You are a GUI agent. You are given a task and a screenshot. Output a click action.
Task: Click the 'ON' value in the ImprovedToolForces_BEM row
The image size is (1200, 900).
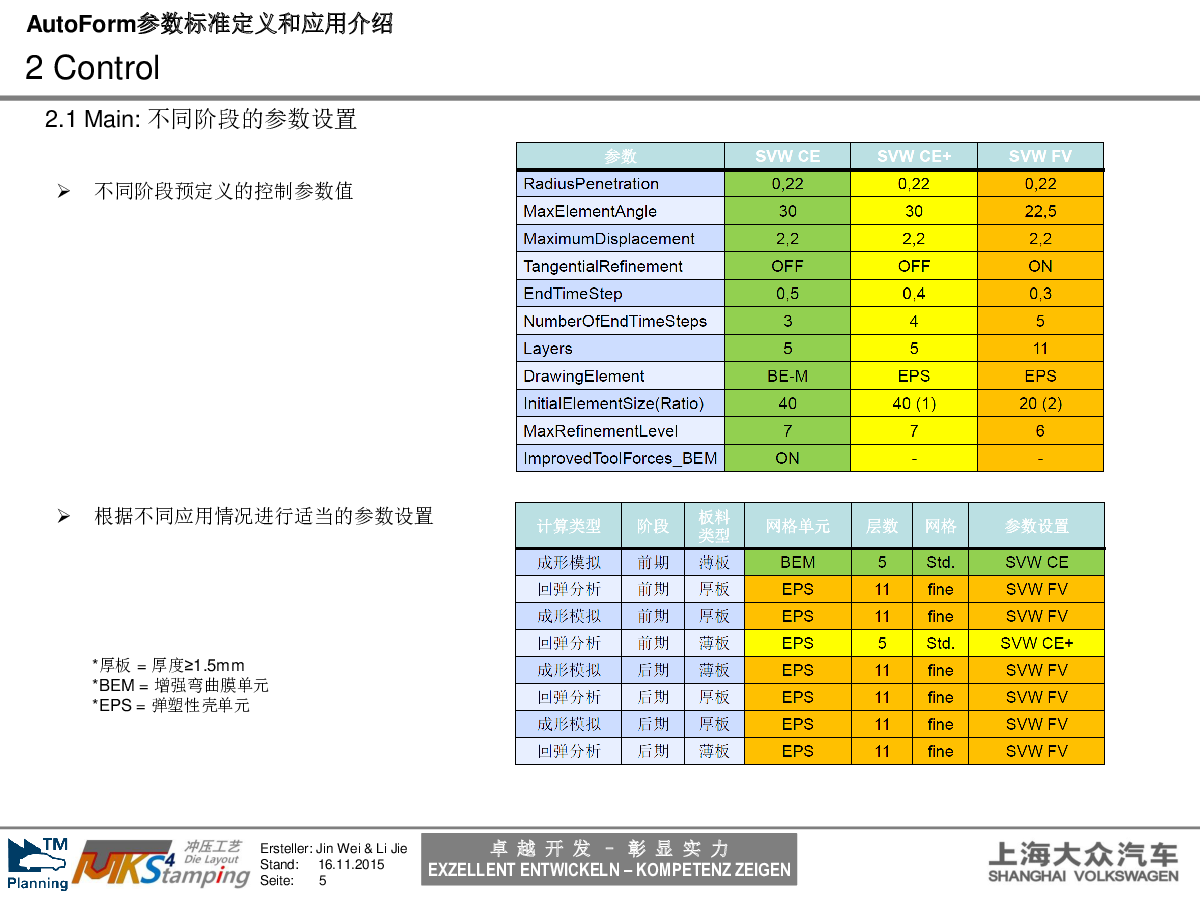[x=788, y=459]
